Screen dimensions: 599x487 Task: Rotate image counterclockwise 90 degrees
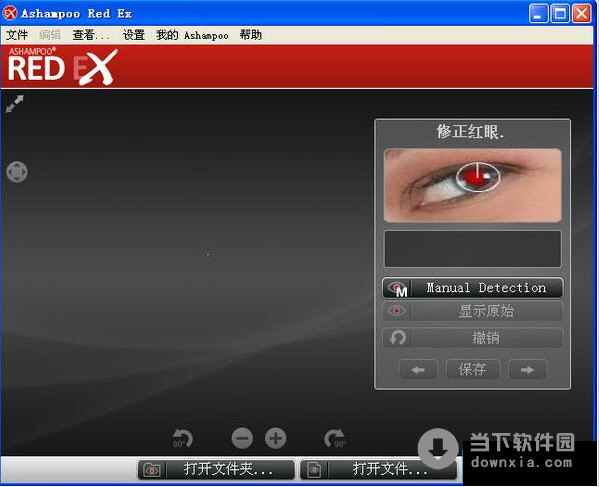click(x=183, y=438)
